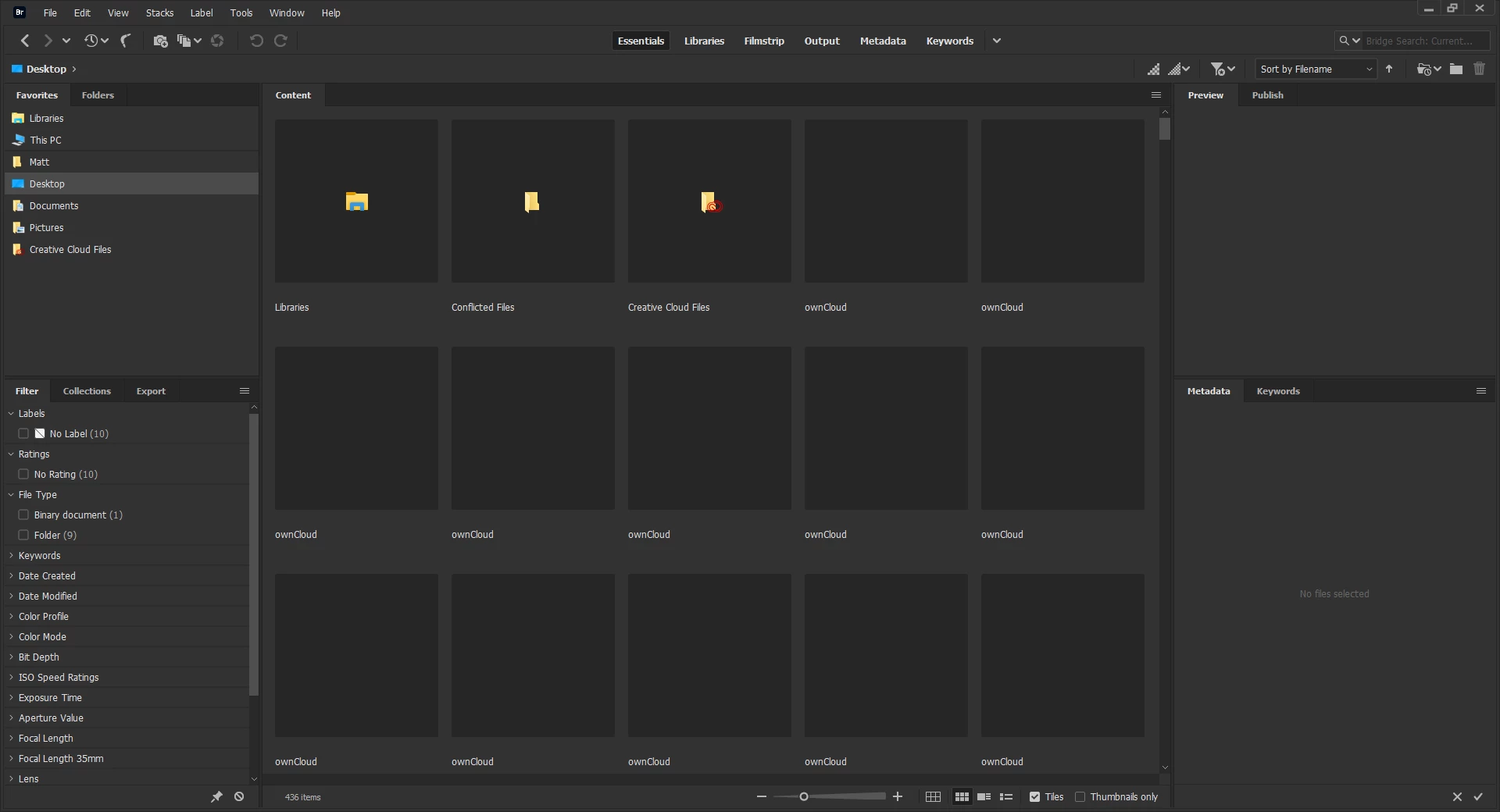Switch to details view

point(984,796)
